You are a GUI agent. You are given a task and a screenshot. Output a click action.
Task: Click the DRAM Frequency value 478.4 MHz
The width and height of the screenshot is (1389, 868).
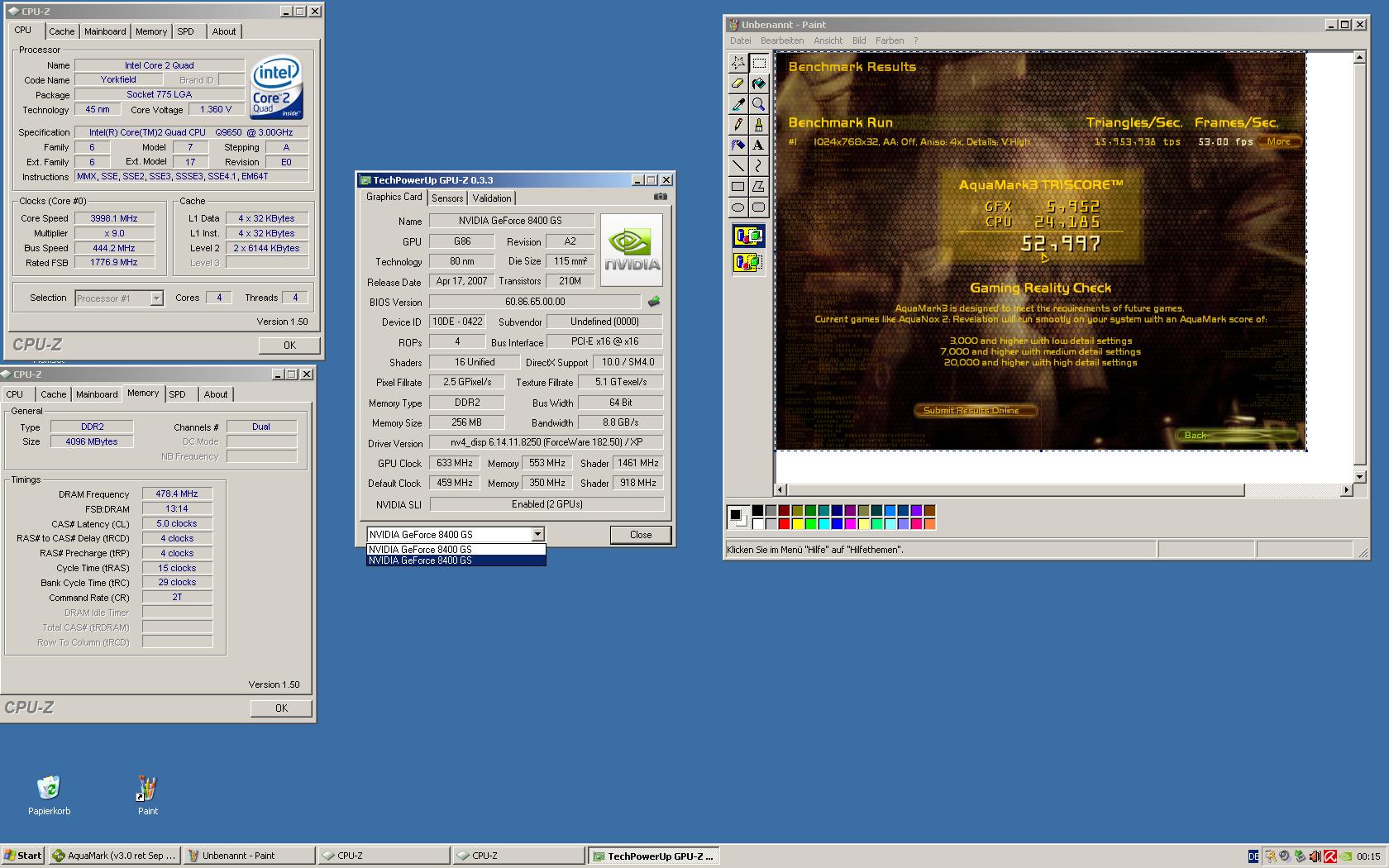point(177,494)
